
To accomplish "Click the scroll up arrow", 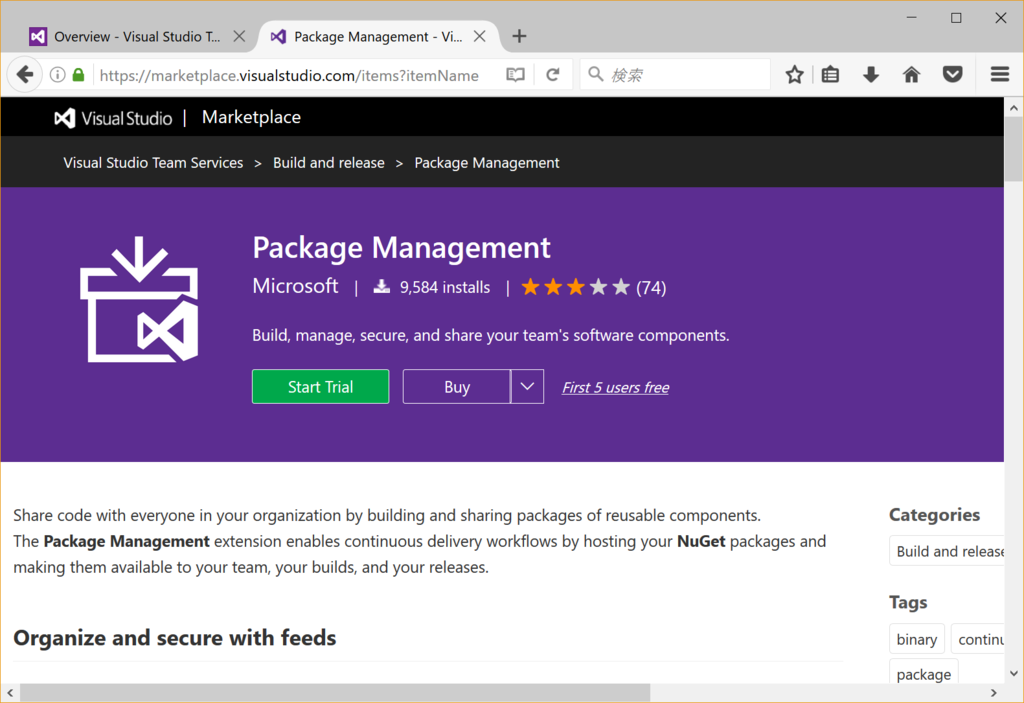I will click(x=1014, y=108).
